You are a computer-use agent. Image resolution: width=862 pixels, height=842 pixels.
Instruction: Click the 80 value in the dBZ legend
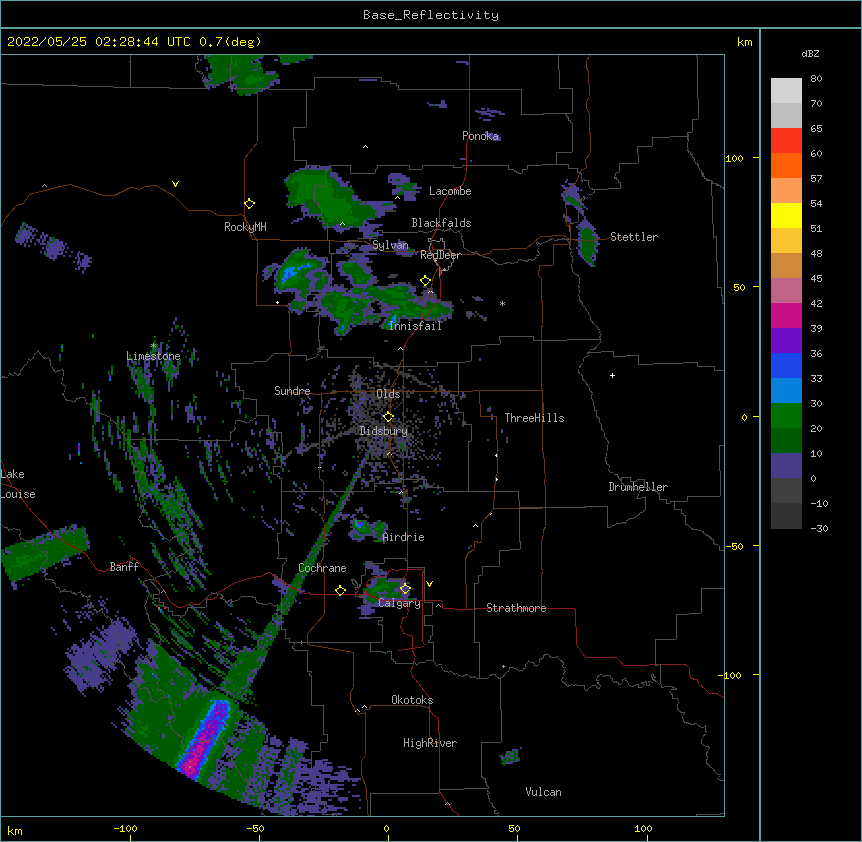[x=816, y=79]
